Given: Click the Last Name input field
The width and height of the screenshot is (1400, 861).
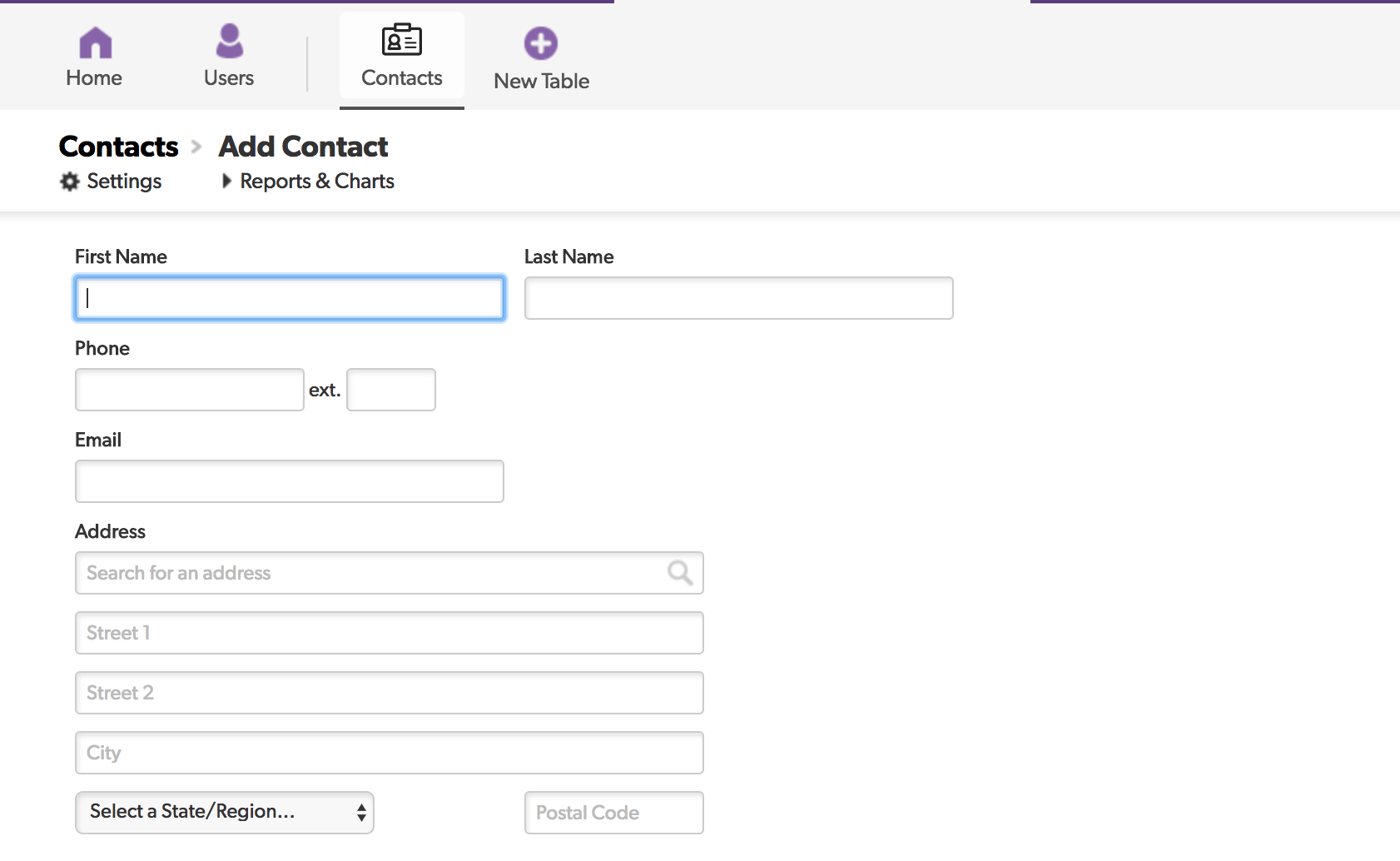Looking at the screenshot, I should tap(739, 298).
